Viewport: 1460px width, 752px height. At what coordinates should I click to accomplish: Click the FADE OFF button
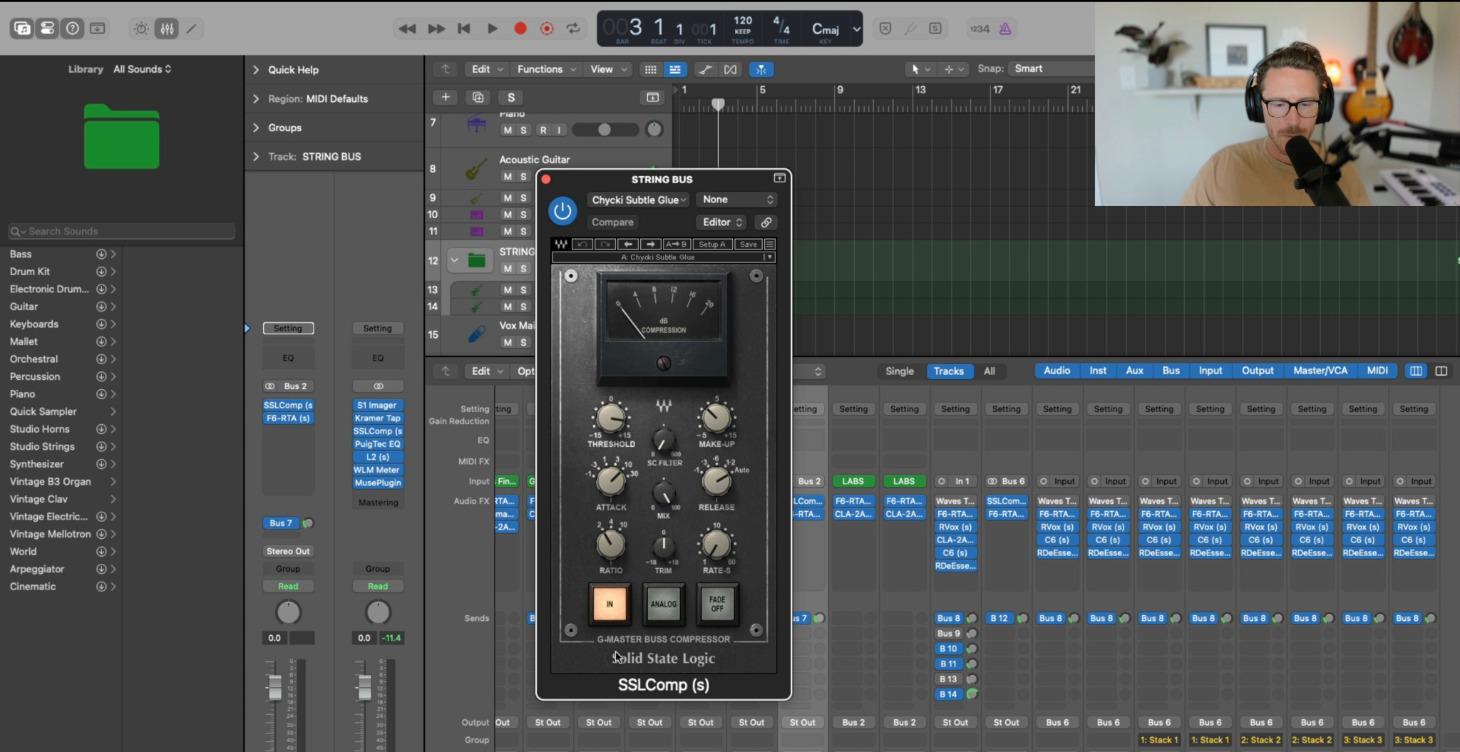tap(717, 604)
